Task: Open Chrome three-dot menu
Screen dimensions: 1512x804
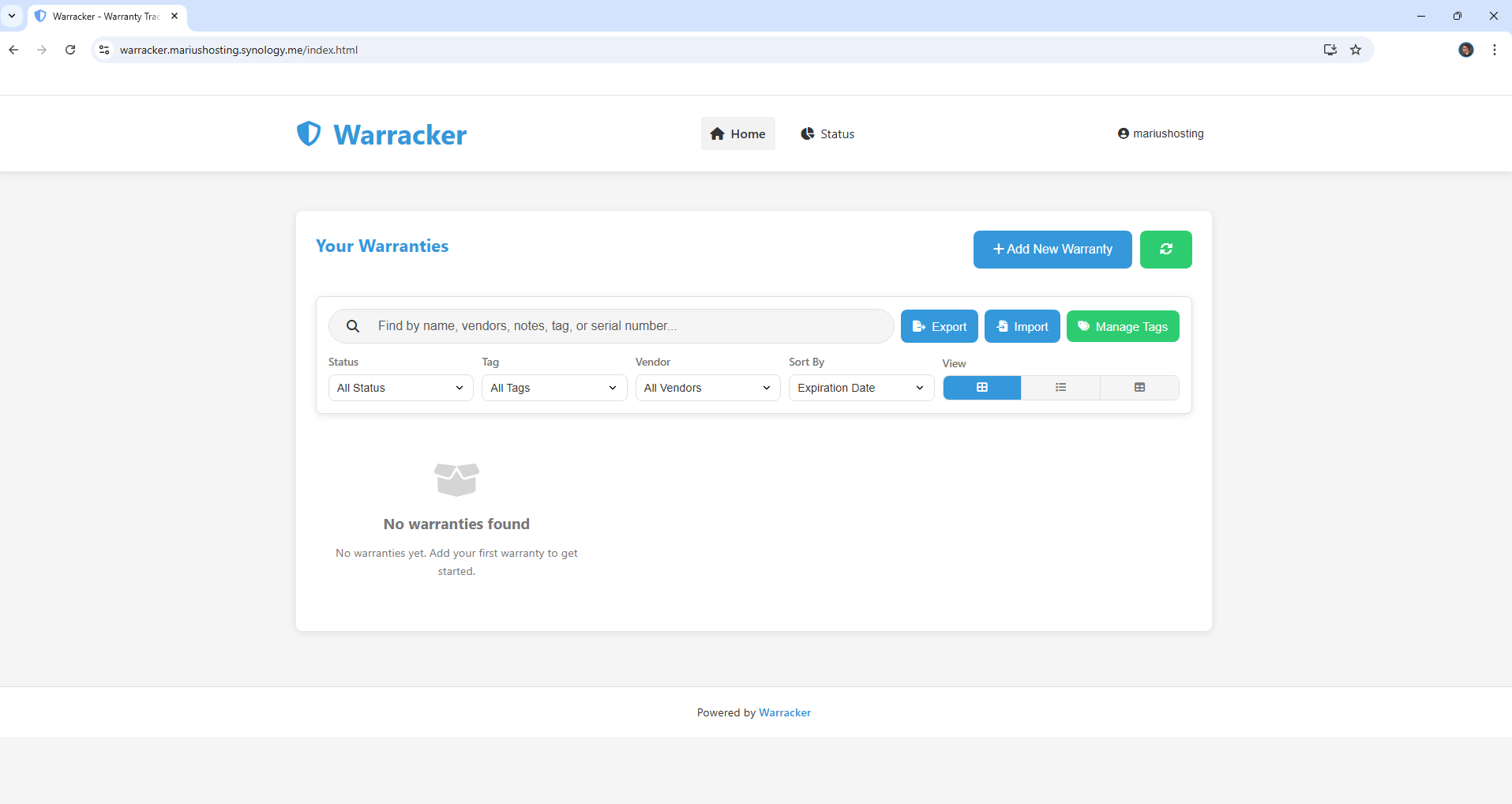Action: click(1495, 50)
